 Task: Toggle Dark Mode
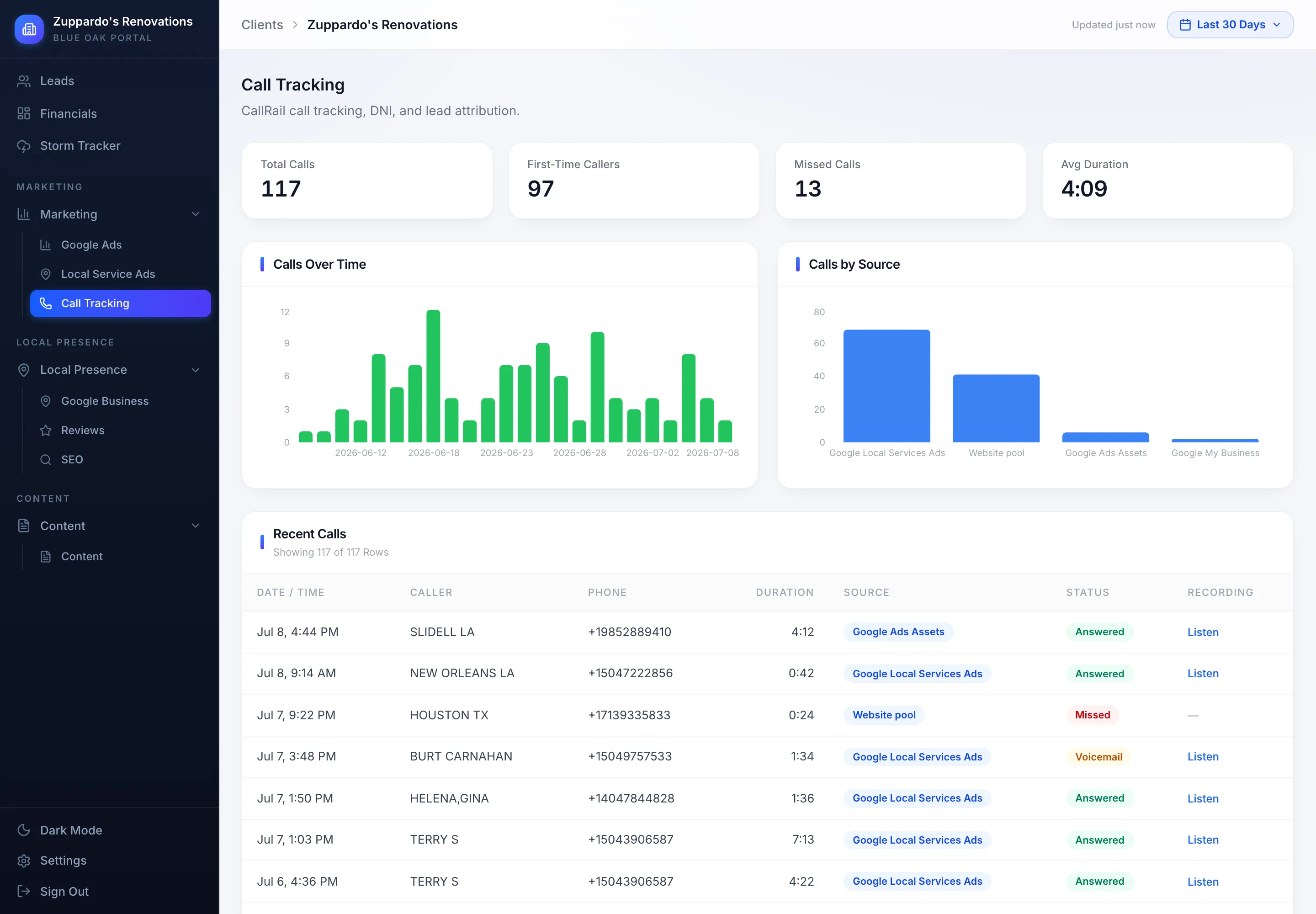[x=109, y=830]
